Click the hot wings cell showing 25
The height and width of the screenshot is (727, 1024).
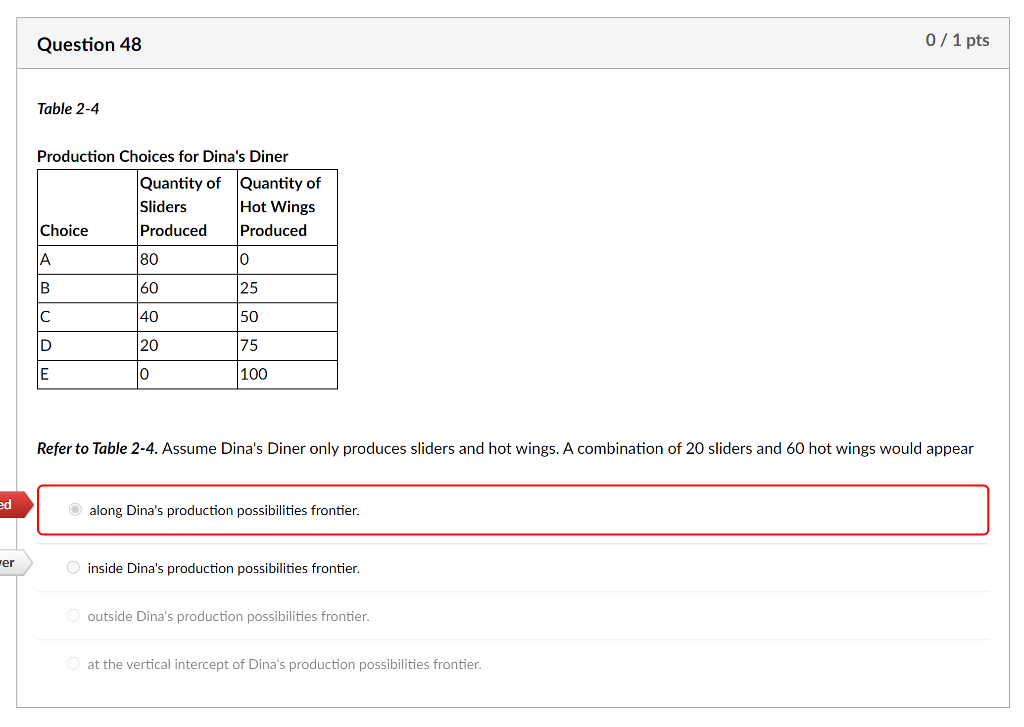(x=287, y=288)
